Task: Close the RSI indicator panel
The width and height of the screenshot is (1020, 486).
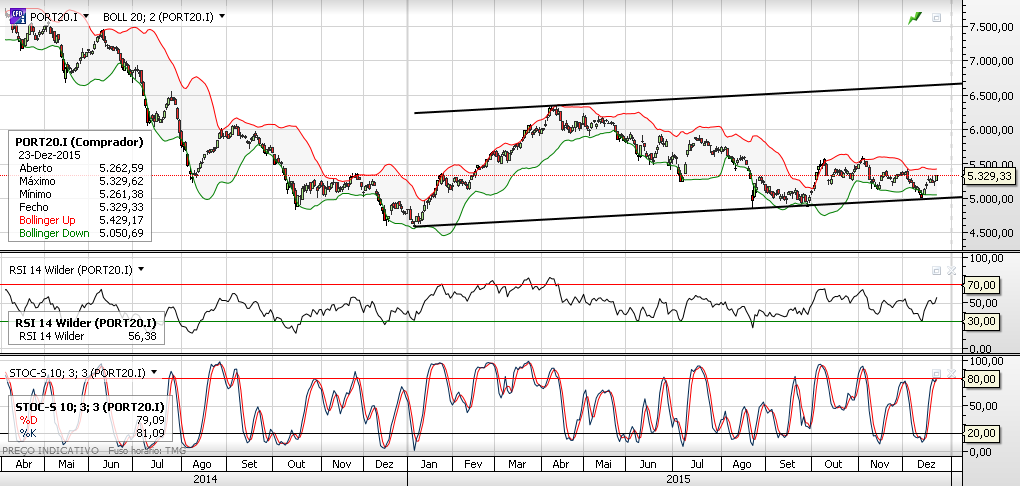Action: (x=951, y=271)
